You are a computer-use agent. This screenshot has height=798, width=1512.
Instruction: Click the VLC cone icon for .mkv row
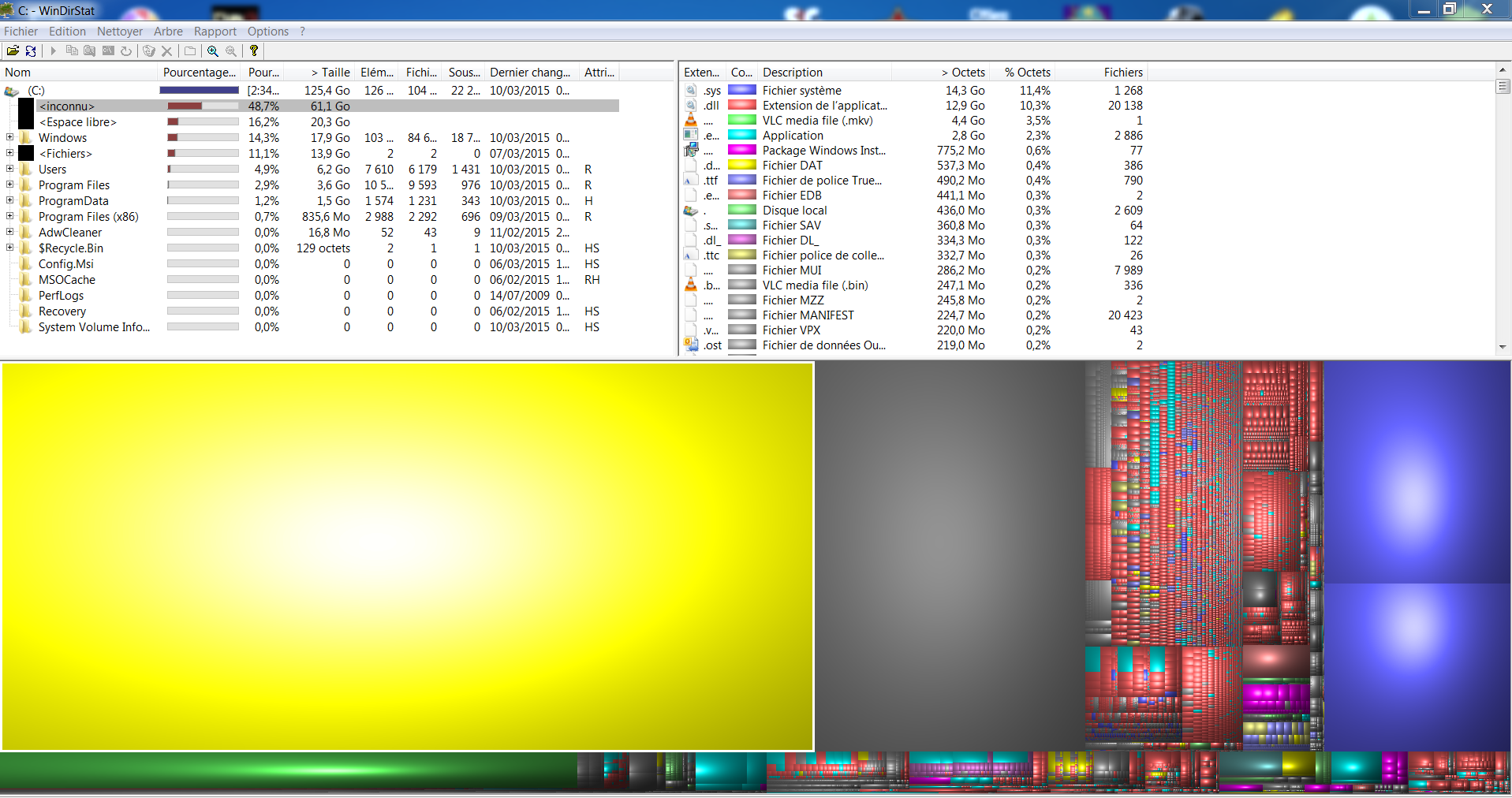point(691,121)
